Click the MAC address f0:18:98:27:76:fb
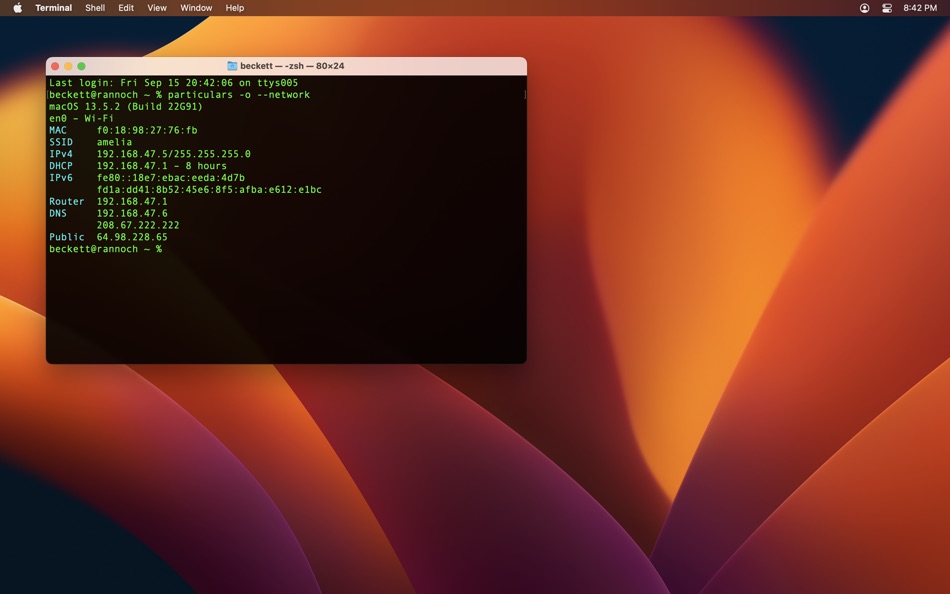This screenshot has width=950, height=594. [147, 130]
